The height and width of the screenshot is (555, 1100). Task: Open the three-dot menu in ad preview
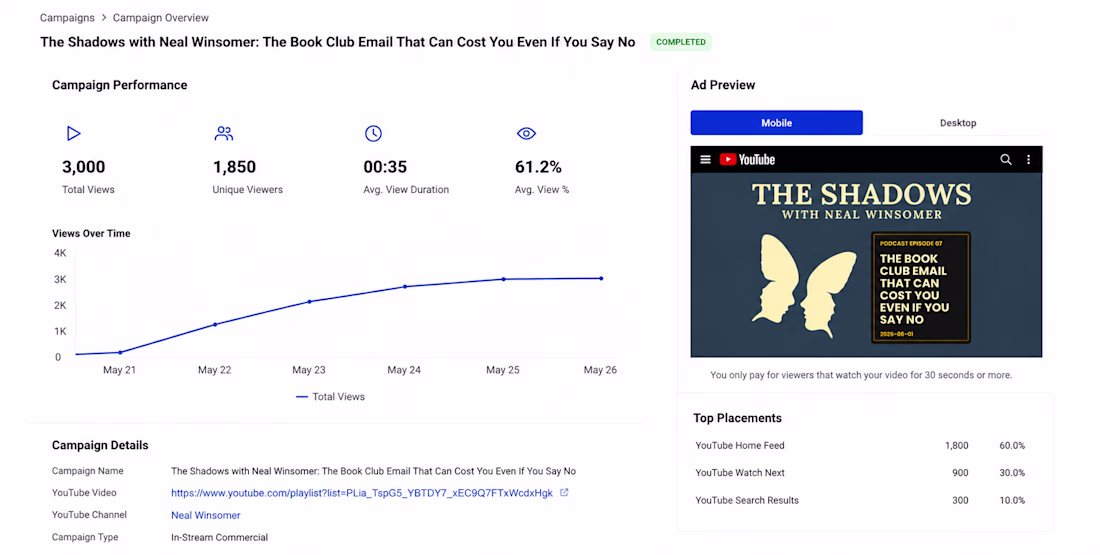(x=1028, y=160)
